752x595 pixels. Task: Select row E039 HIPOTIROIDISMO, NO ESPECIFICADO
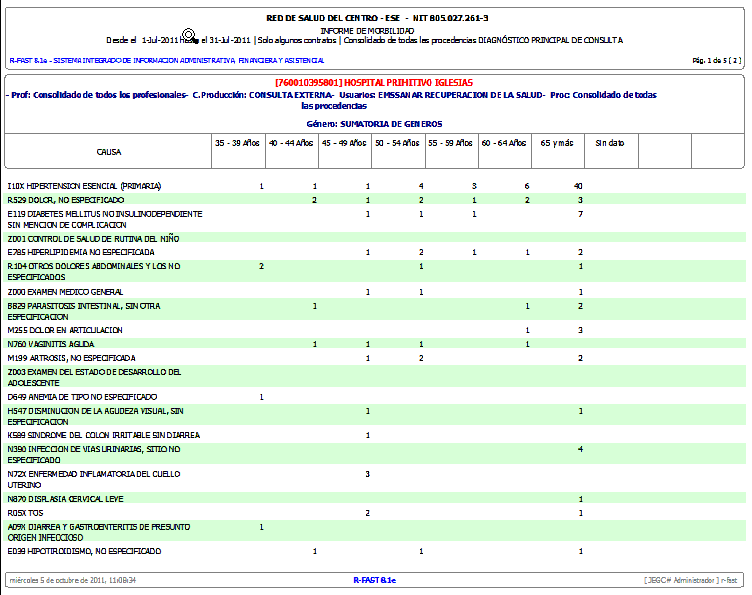coord(375,551)
